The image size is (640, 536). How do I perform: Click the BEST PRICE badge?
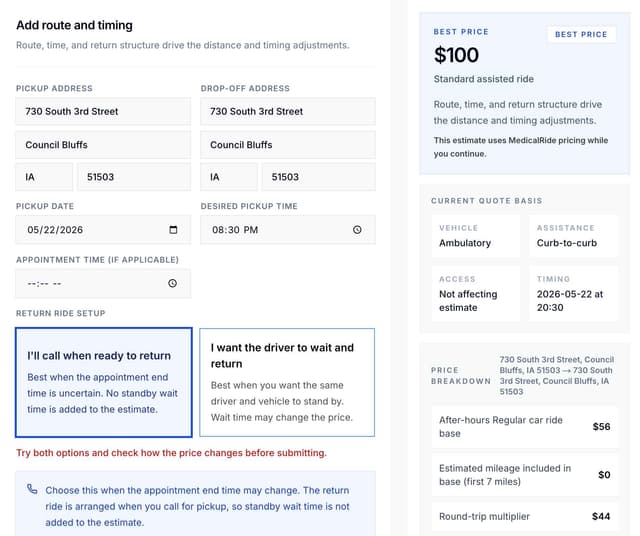click(x=581, y=34)
